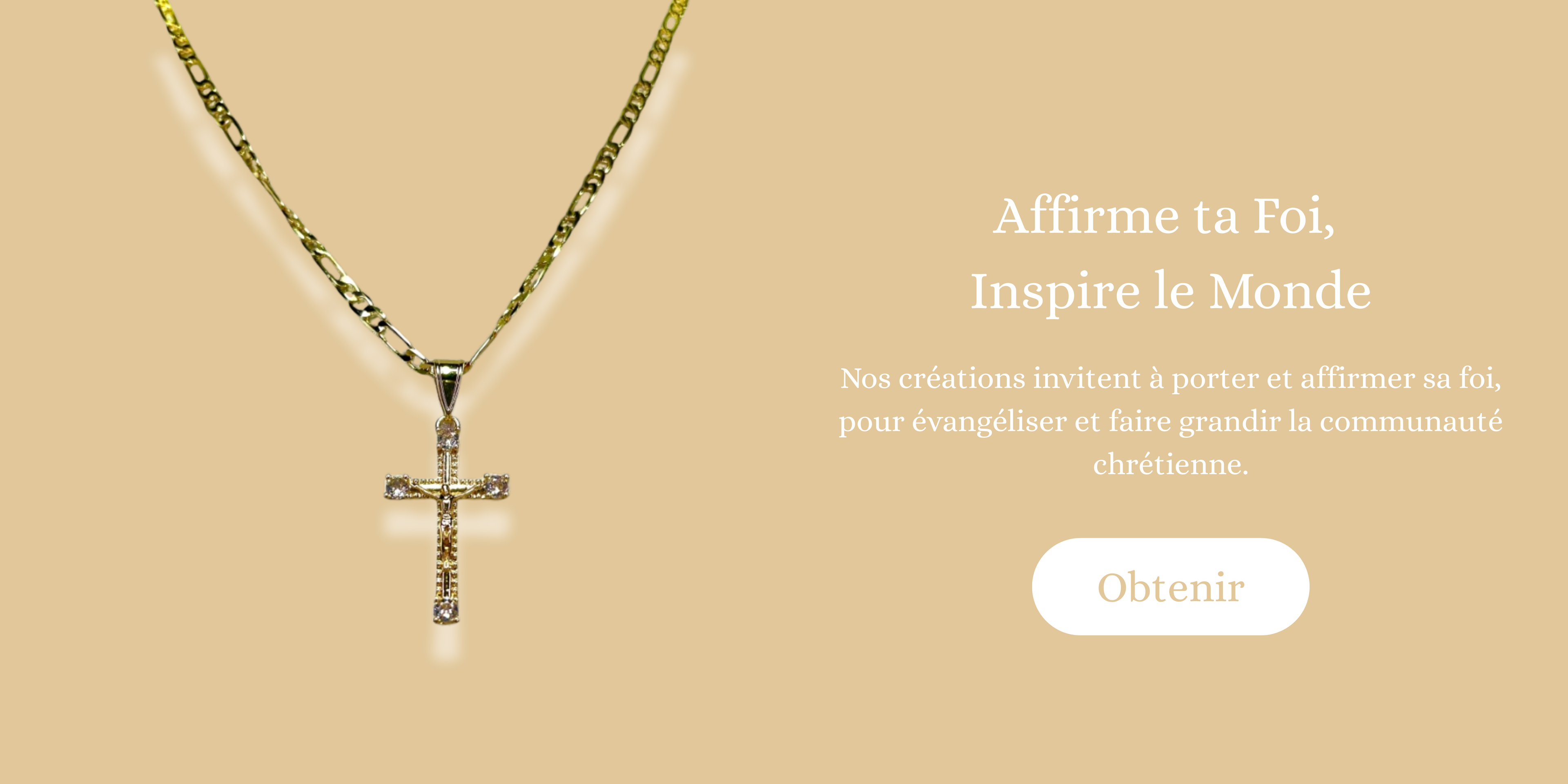Click the word "chrétienne." in the paragraph
The width and height of the screenshot is (1568, 784).
(x=1171, y=465)
